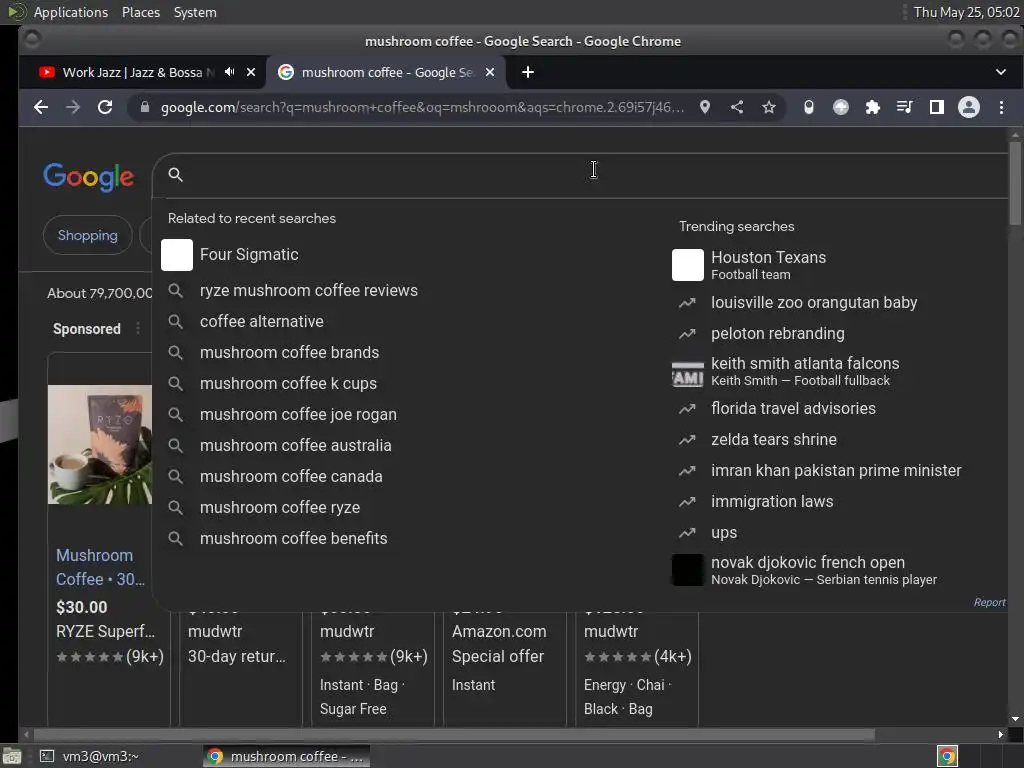Open the location permission icon in address bar
This screenshot has height=768, width=1024.
tap(705, 107)
